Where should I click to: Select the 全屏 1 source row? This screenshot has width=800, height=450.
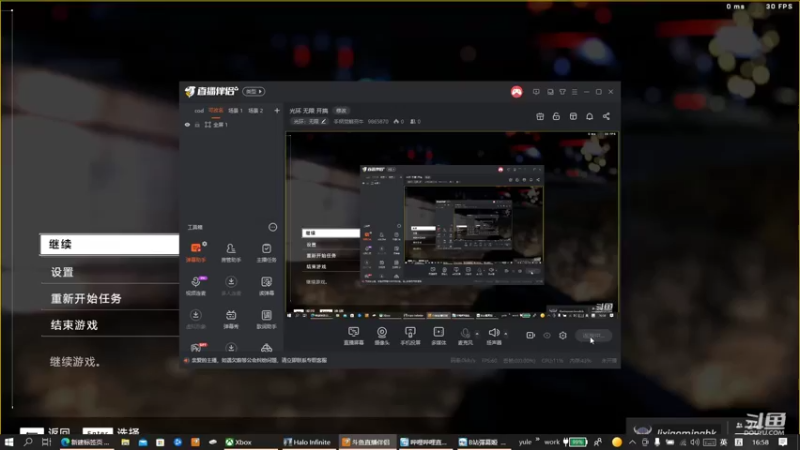point(231,124)
